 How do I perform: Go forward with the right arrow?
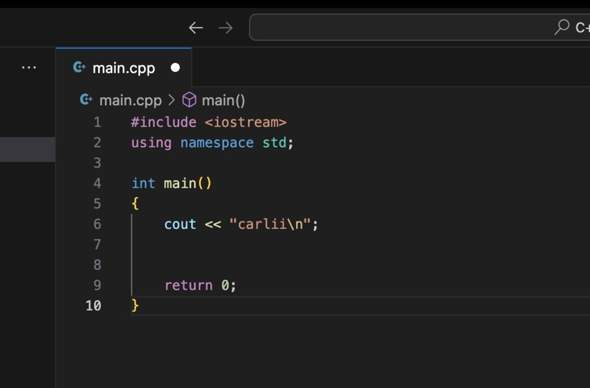[225, 27]
